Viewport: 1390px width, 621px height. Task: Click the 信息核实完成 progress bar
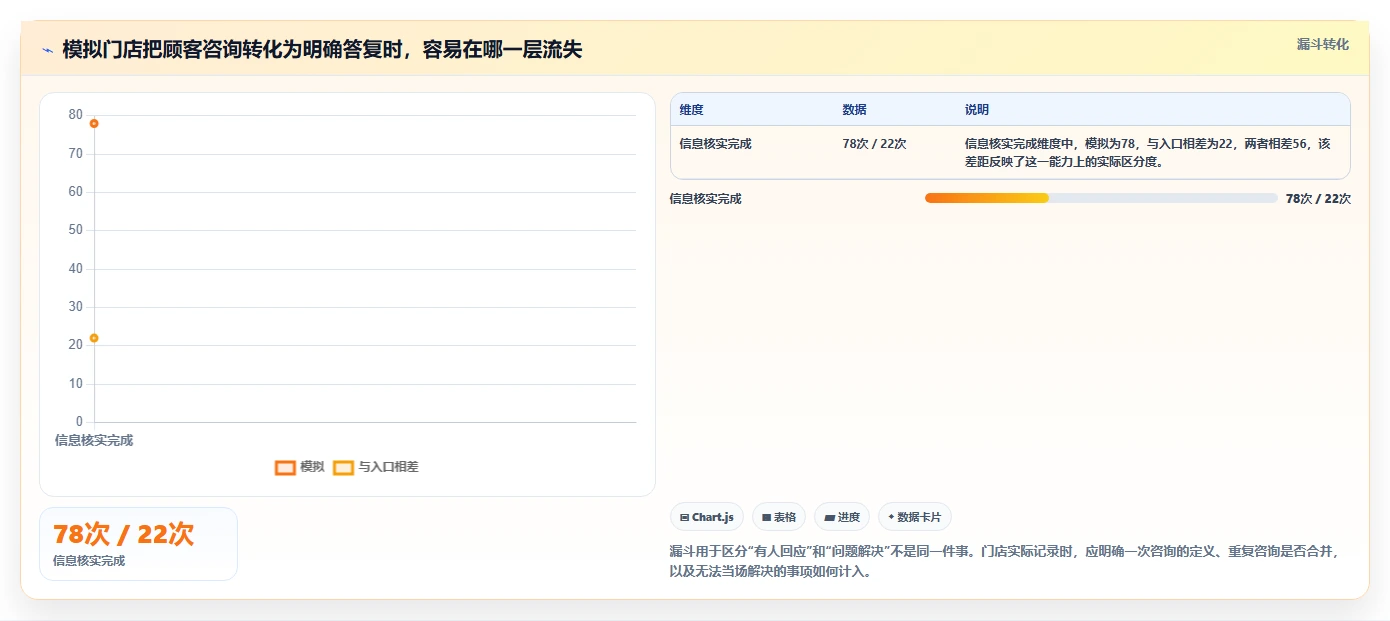(x=1101, y=198)
